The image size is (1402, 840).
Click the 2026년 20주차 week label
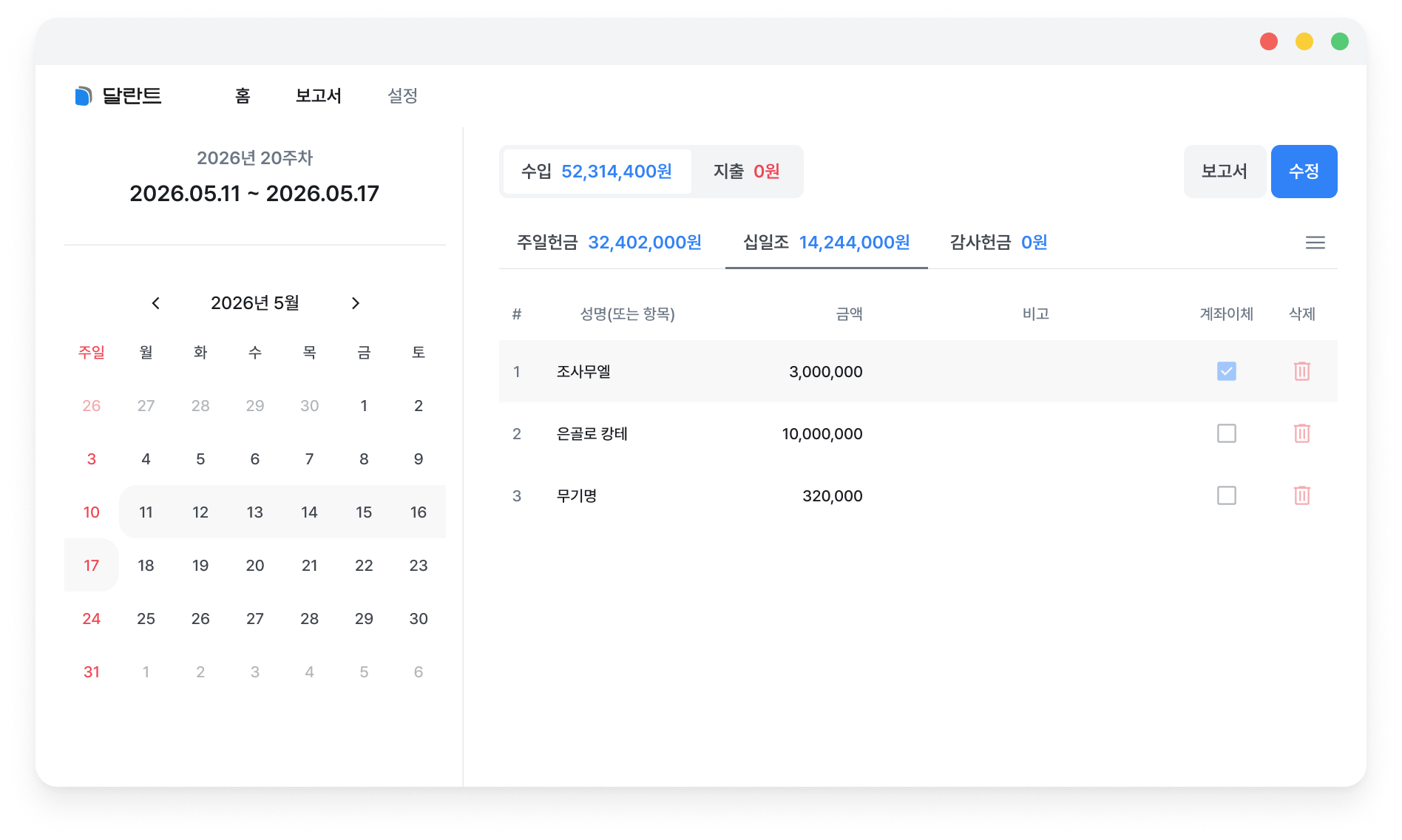pos(254,157)
